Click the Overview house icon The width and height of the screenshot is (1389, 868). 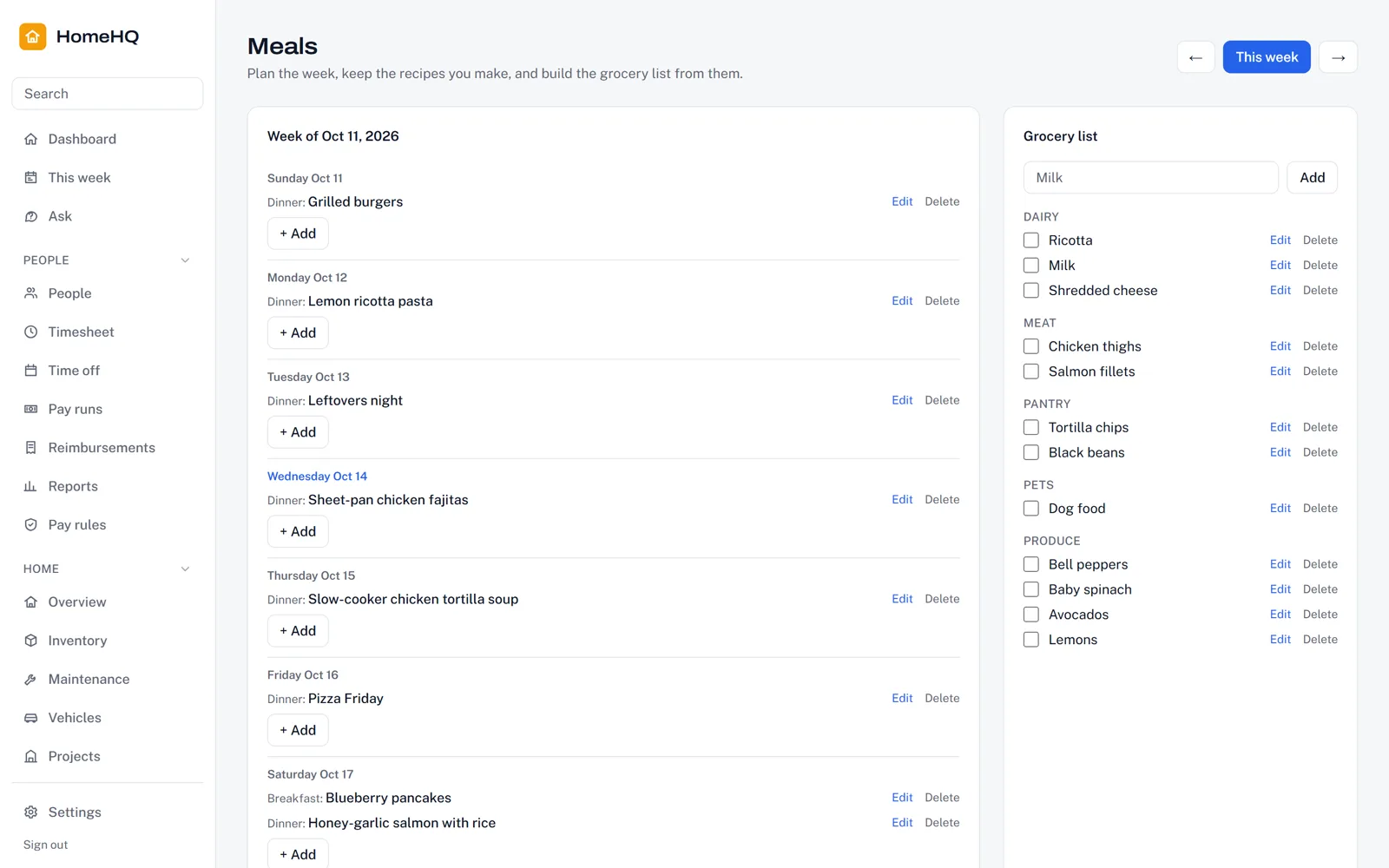tap(31, 602)
